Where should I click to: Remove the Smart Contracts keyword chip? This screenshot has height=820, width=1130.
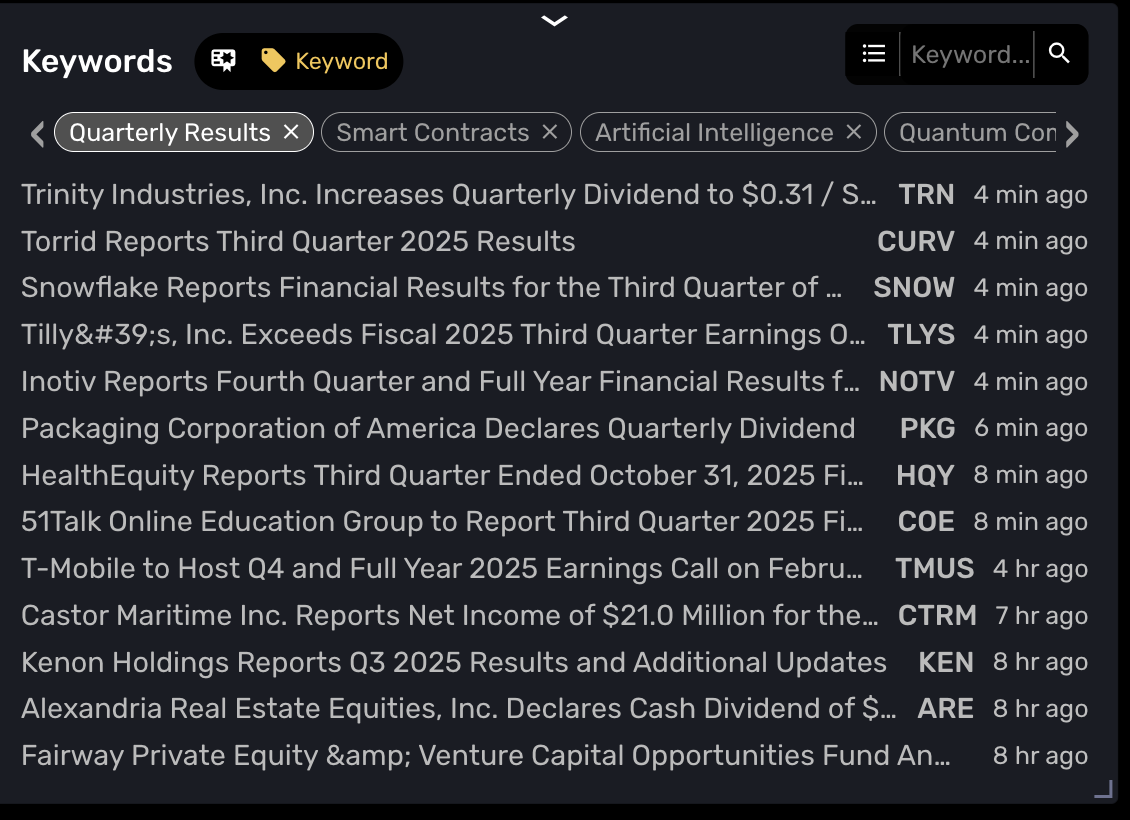click(549, 132)
